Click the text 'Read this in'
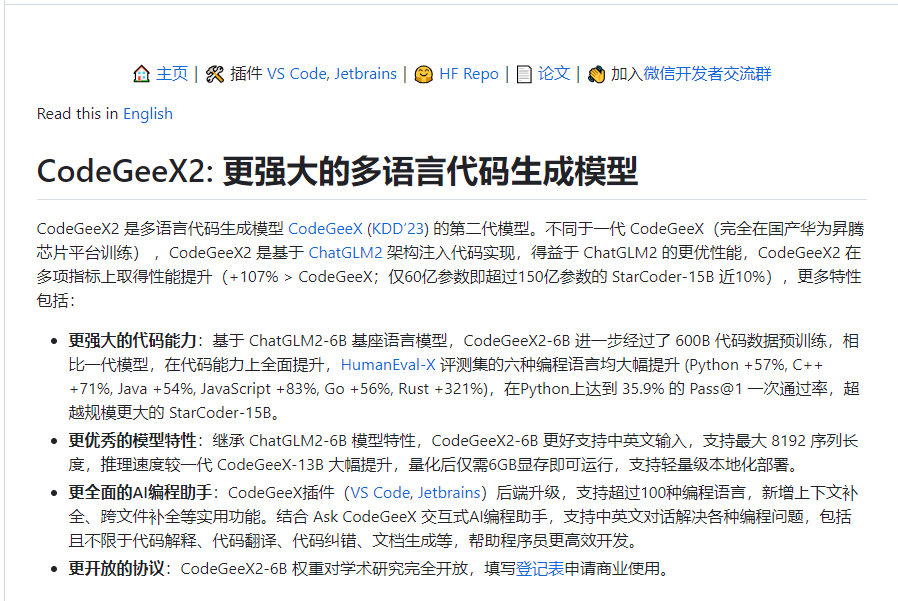 (x=77, y=114)
